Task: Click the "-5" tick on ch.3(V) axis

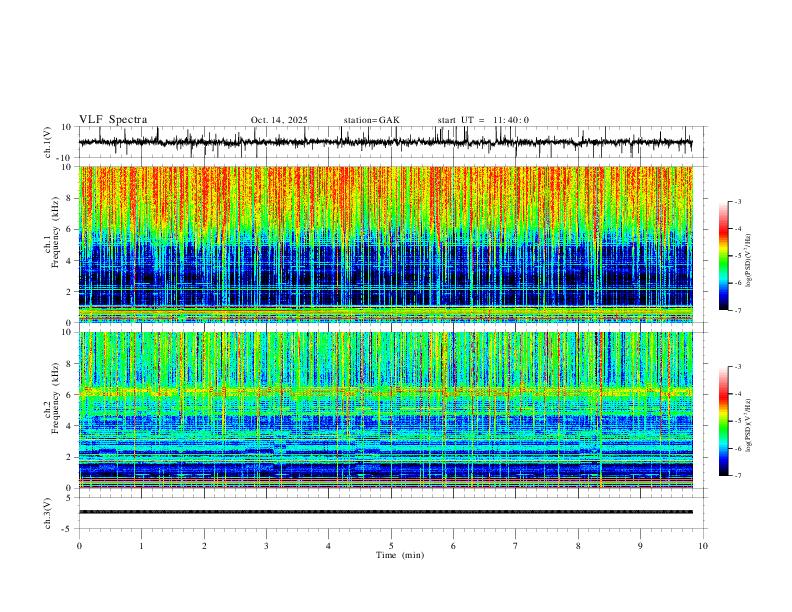Action: pyautogui.click(x=68, y=529)
